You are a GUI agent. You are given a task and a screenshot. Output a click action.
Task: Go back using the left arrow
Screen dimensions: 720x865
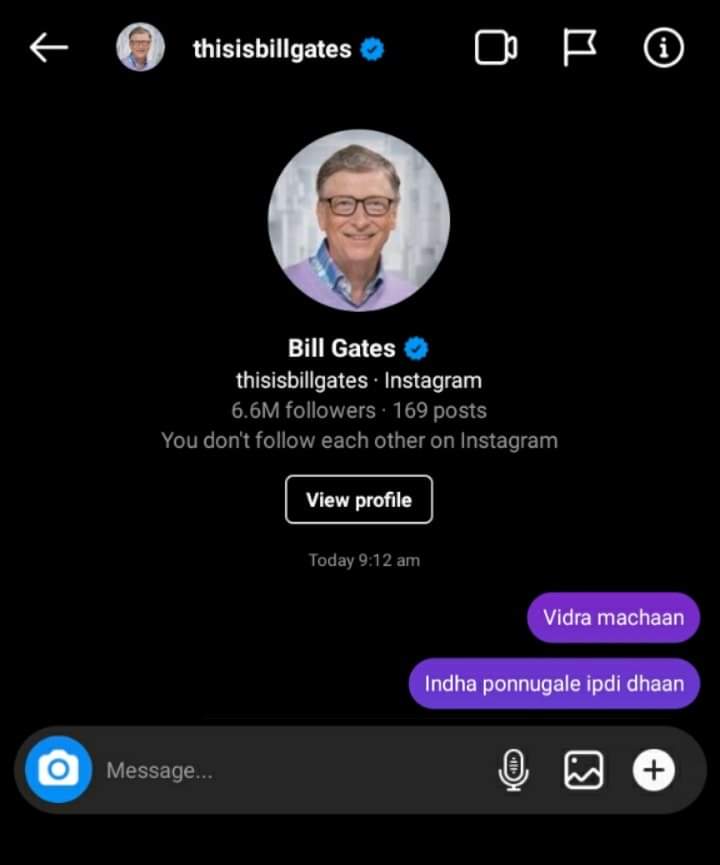coord(48,47)
